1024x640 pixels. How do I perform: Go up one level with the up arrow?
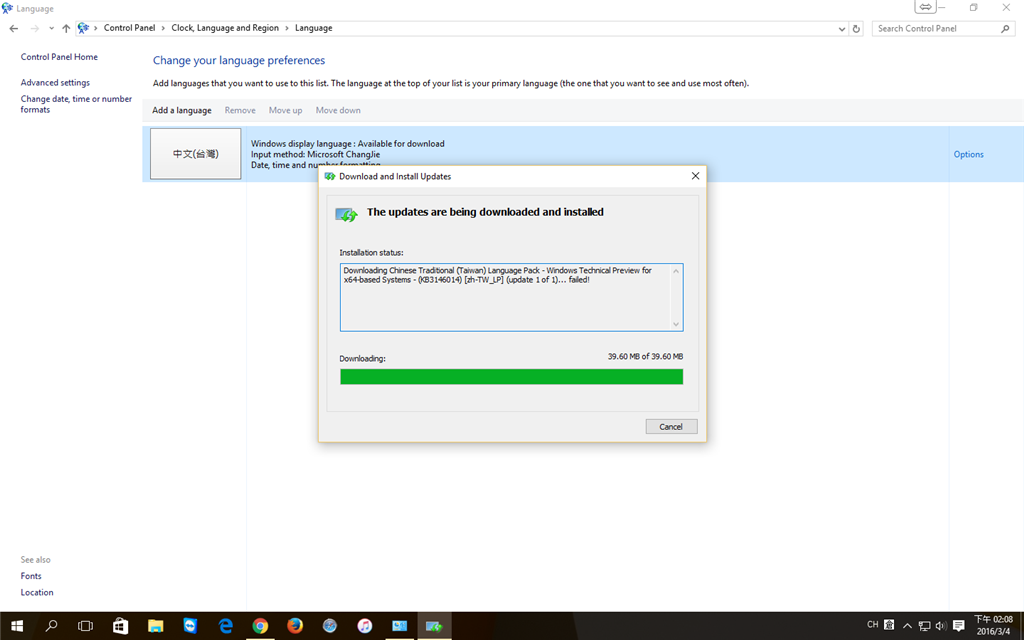pos(66,28)
